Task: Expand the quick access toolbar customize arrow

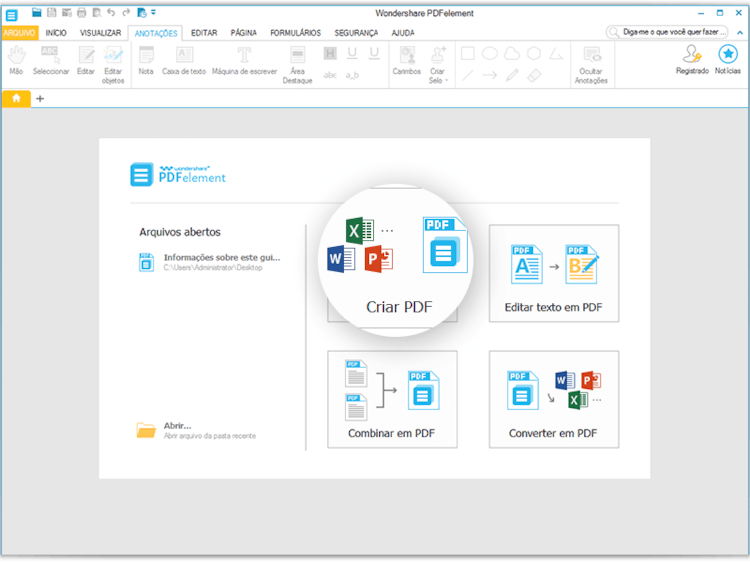Action: pyautogui.click(x=154, y=12)
